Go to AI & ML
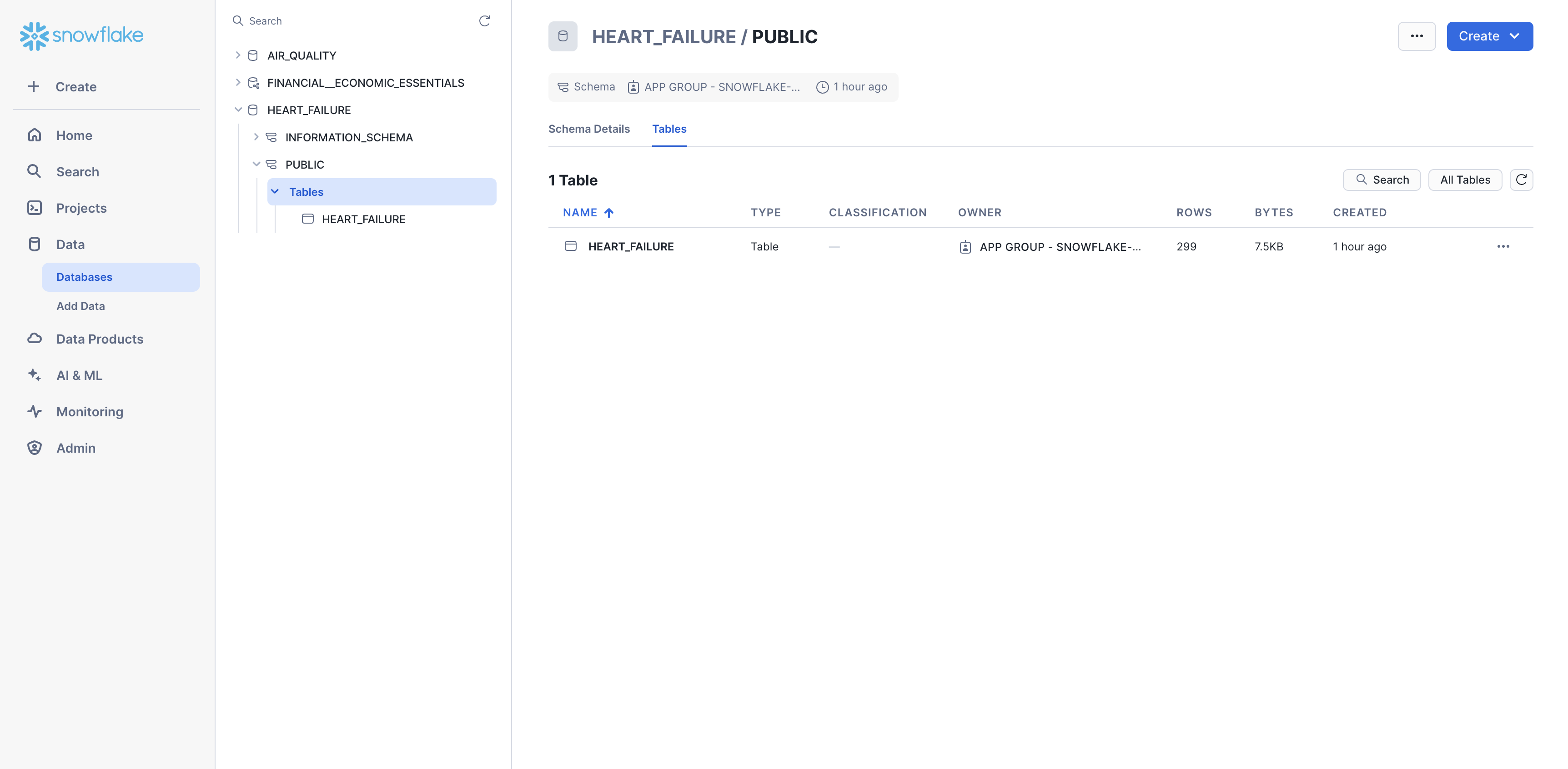Image resolution: width=1568 pixels, height=769 pixels. (79, 375)
